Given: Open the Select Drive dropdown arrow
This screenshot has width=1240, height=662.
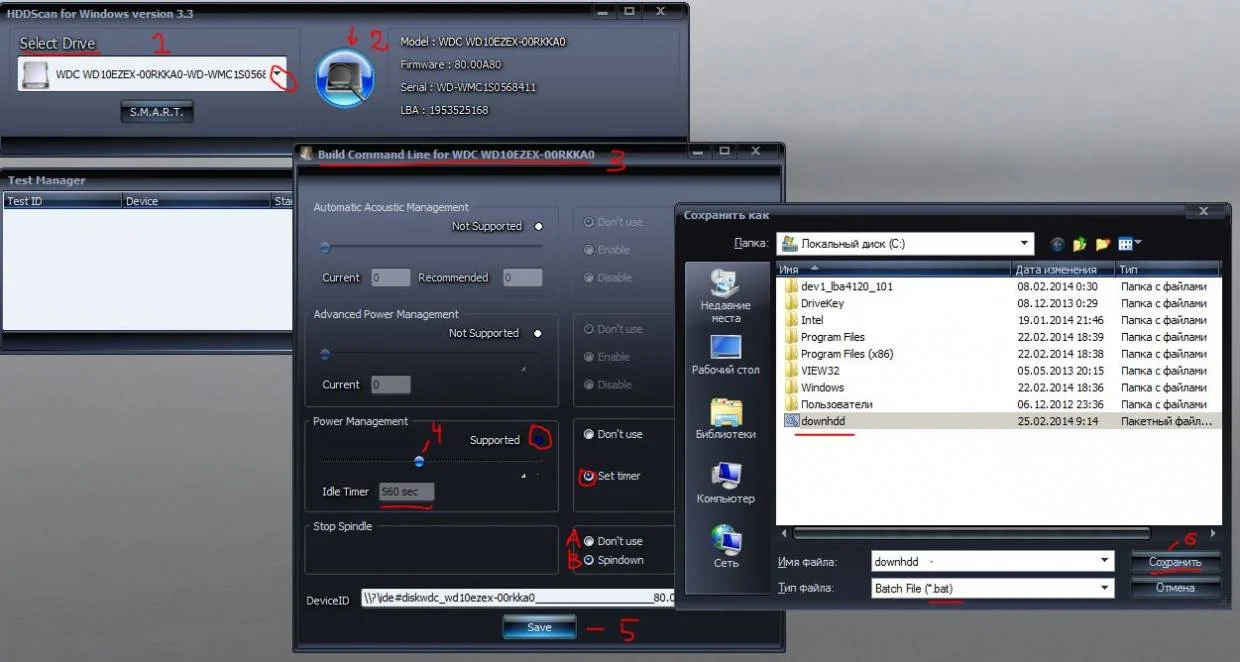Looking at the screenshot, I should (x=277, y=75).
